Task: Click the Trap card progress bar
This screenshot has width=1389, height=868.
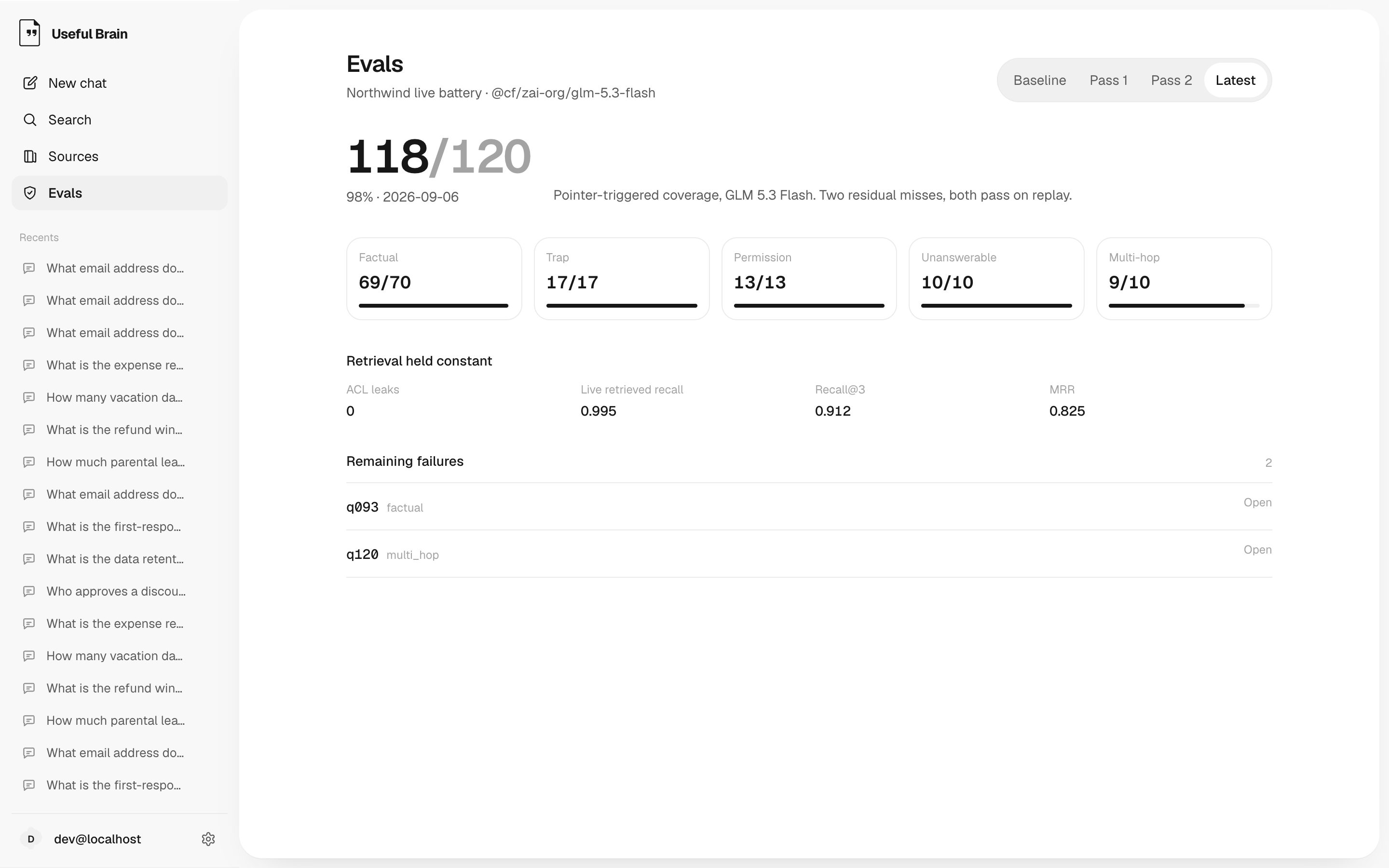Action: tap(622, 305)
